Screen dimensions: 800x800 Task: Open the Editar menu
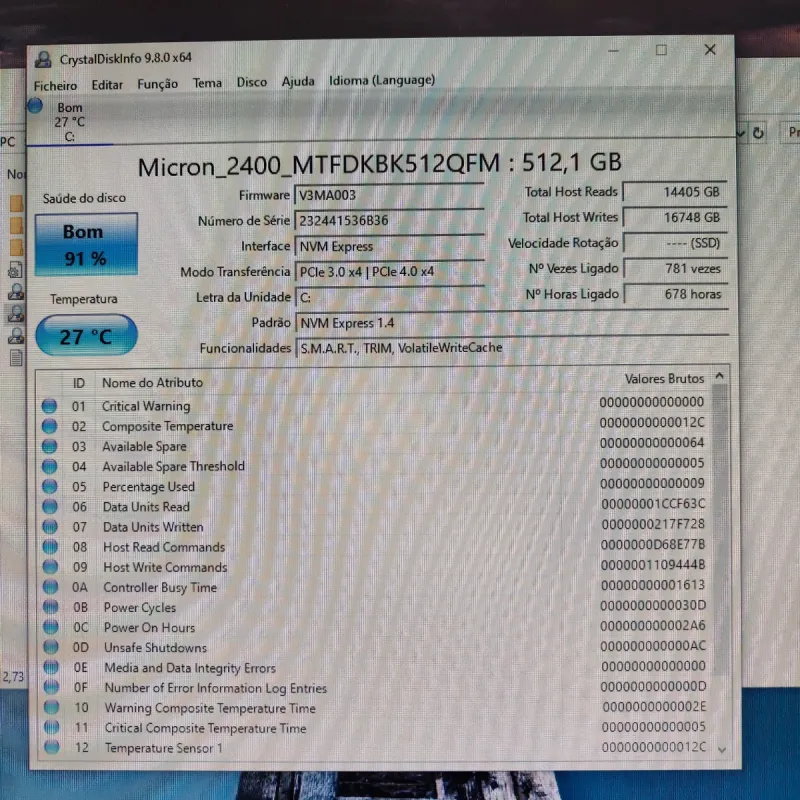click(x=107, y=85)
